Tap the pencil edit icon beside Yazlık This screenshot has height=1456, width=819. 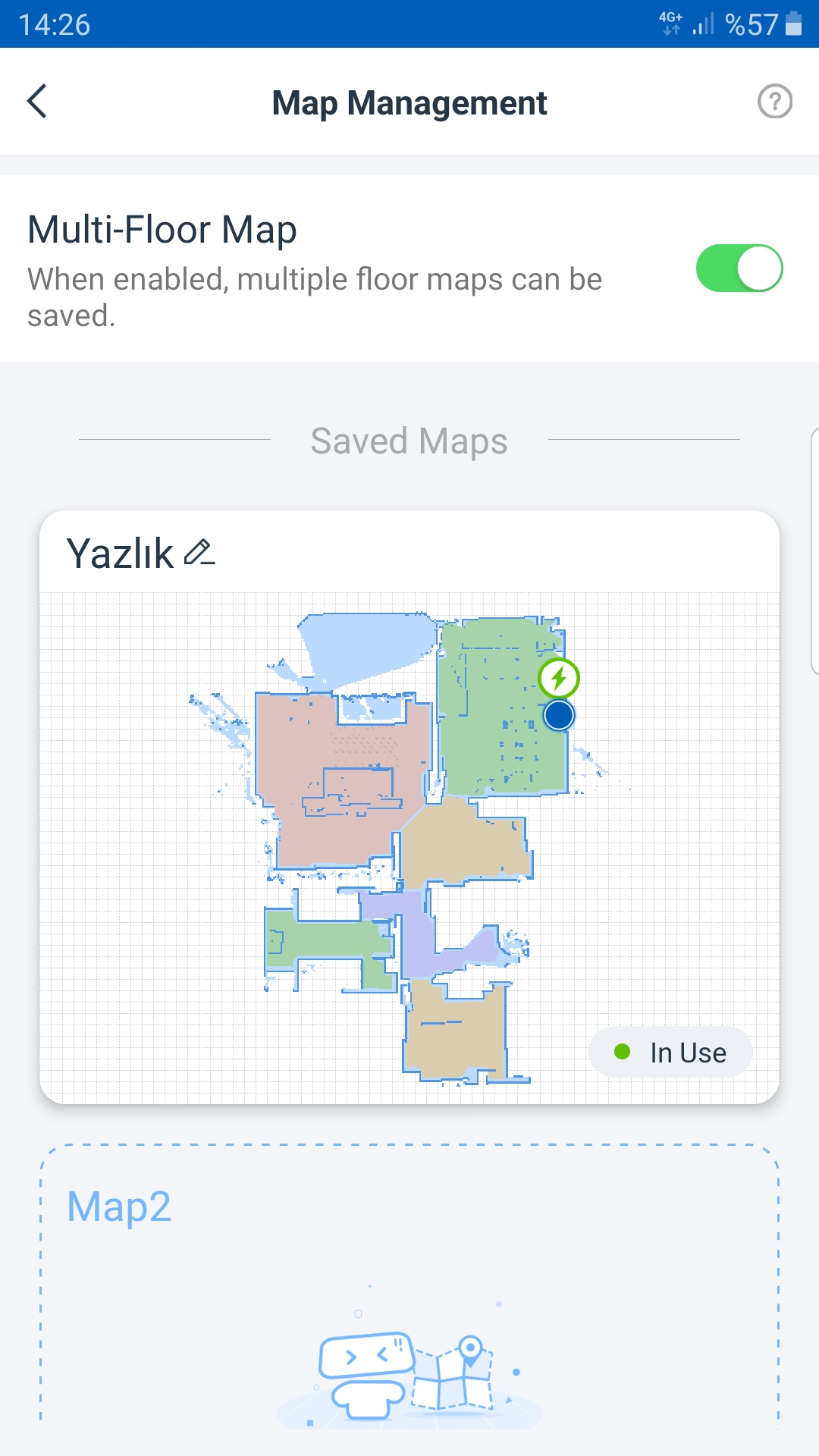[x=200, y=553]
